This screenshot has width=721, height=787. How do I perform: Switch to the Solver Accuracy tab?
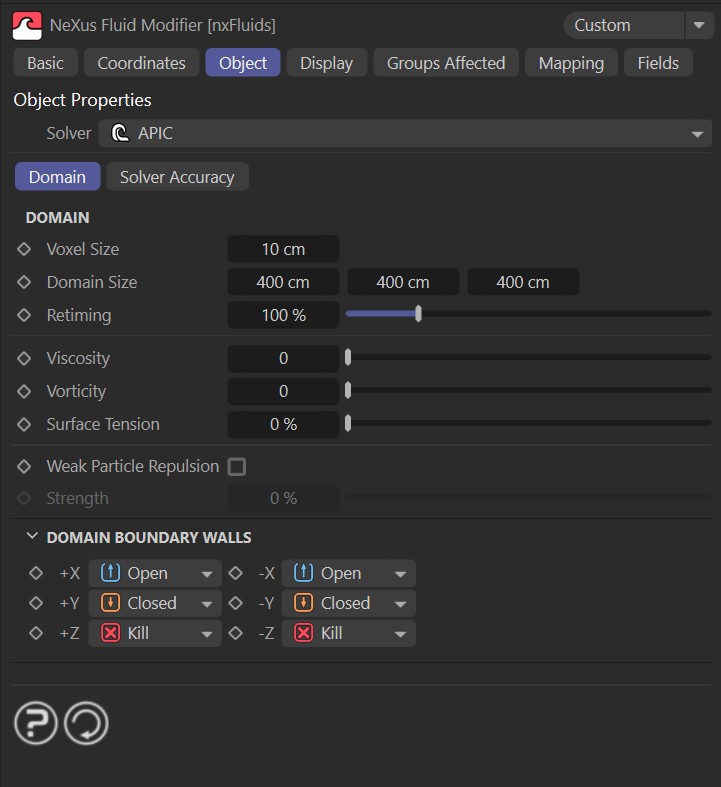click(x=177, y=177)
